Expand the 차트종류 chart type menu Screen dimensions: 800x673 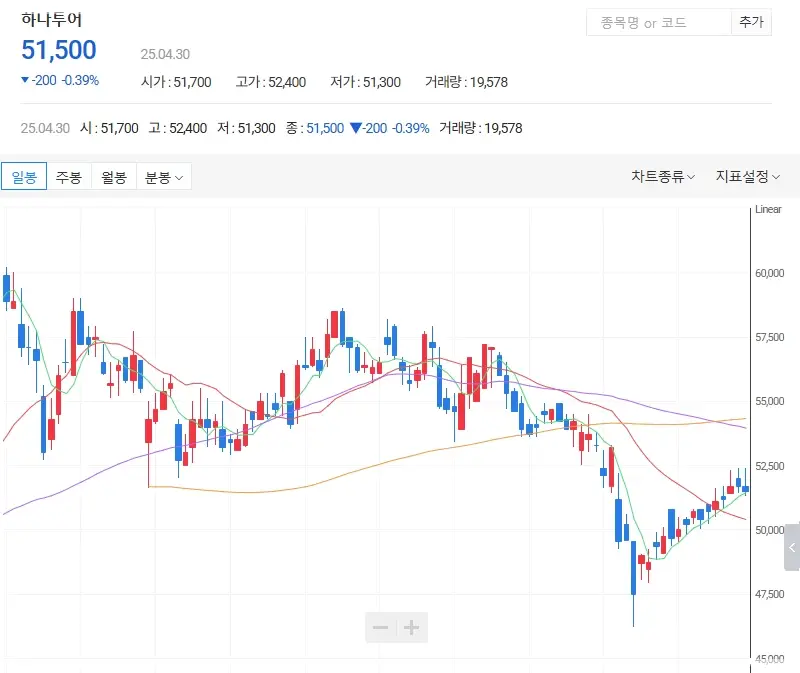pyautogui.click(x=663, y=177)
